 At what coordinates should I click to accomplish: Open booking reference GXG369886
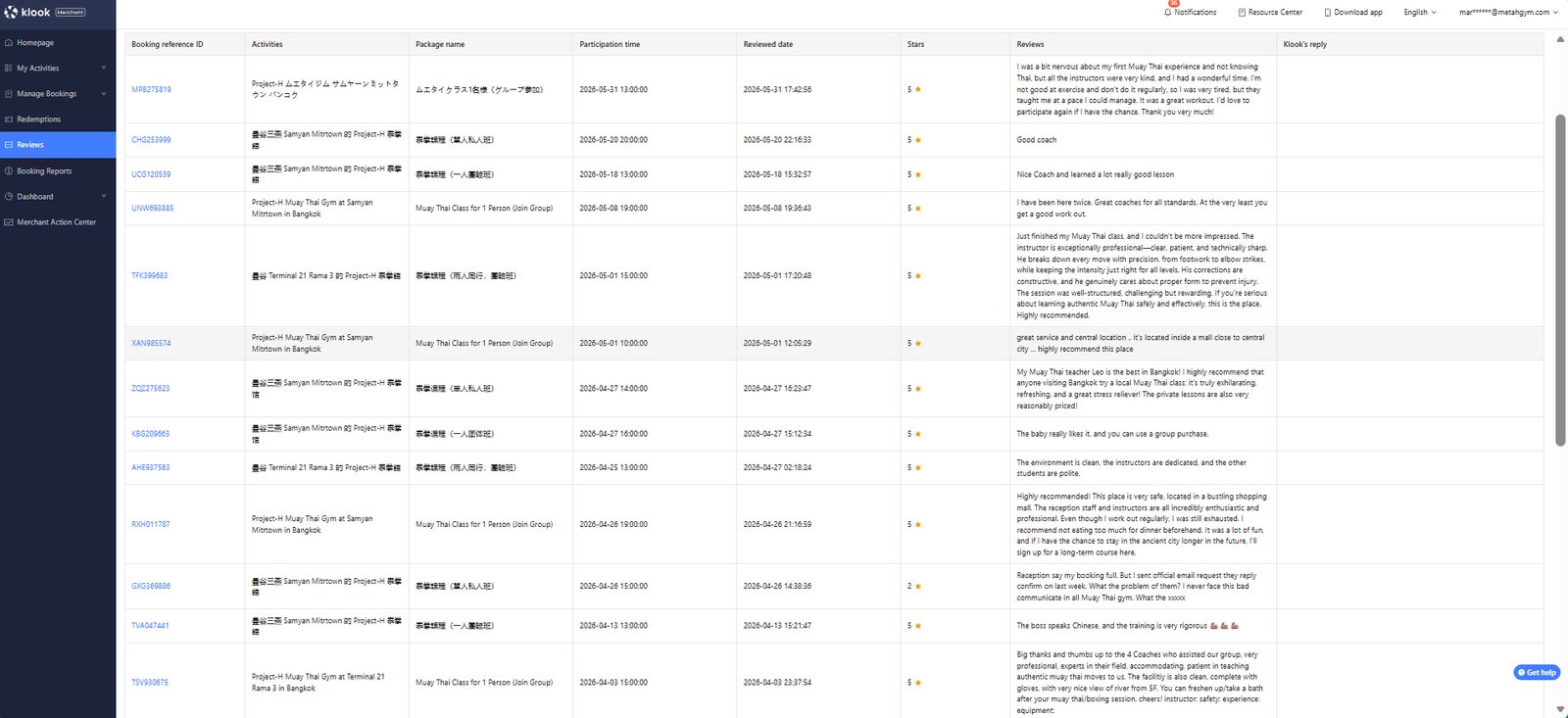[x=151, y=587]
